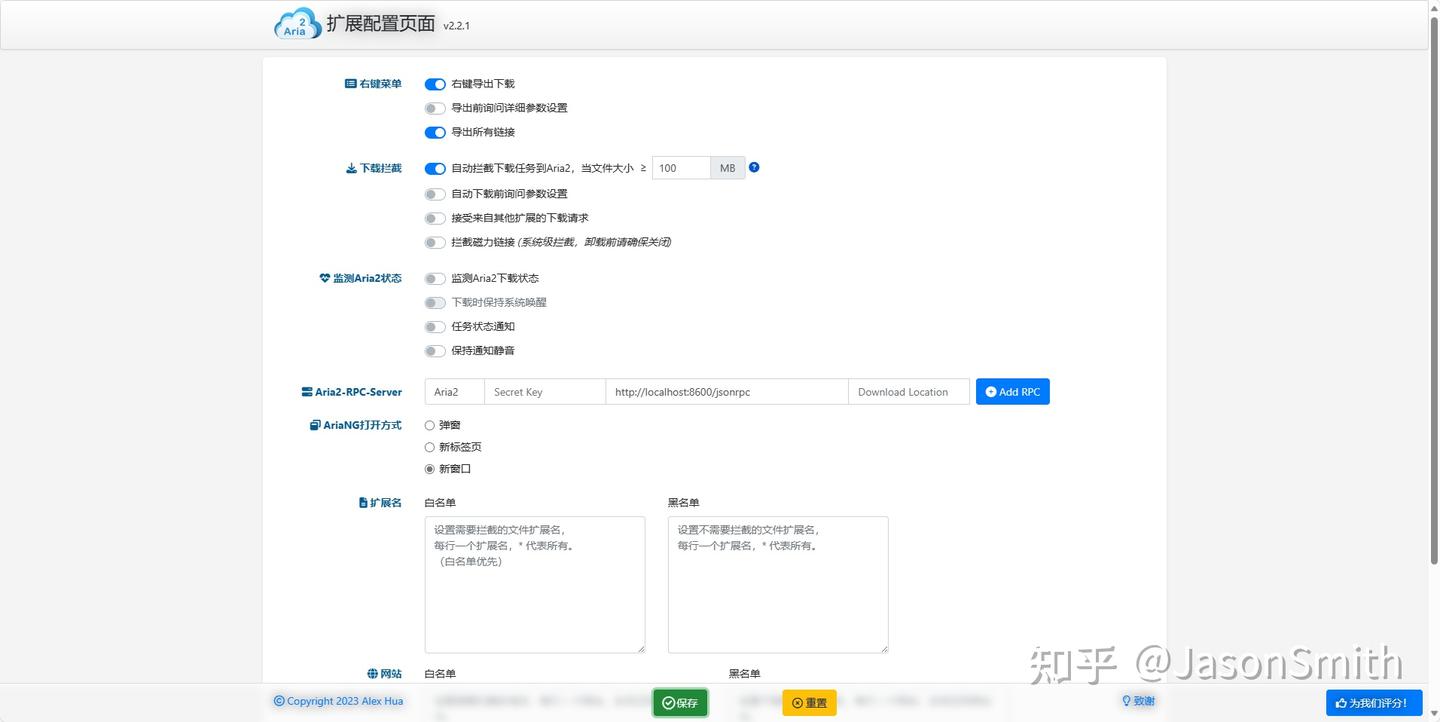Select the 弹窗 radio option
Screen dimensions: 1440x722
pos(429,425)
